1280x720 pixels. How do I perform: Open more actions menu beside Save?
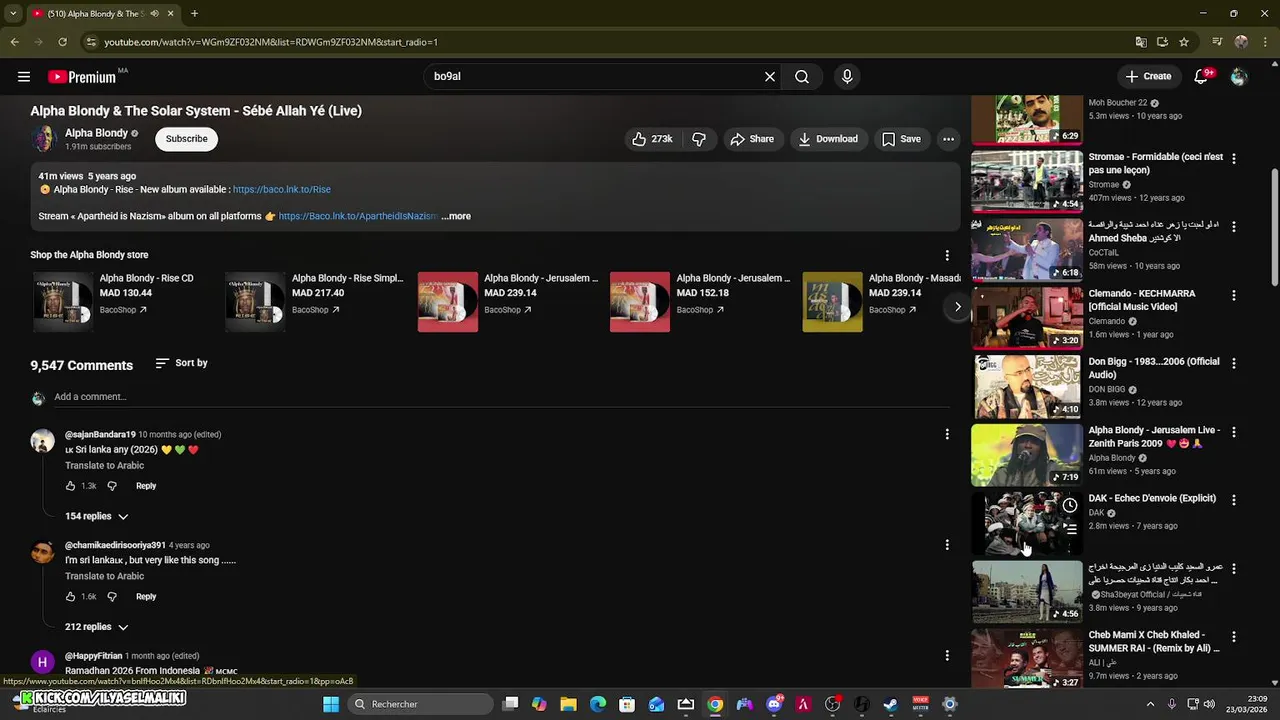(948, 139)
